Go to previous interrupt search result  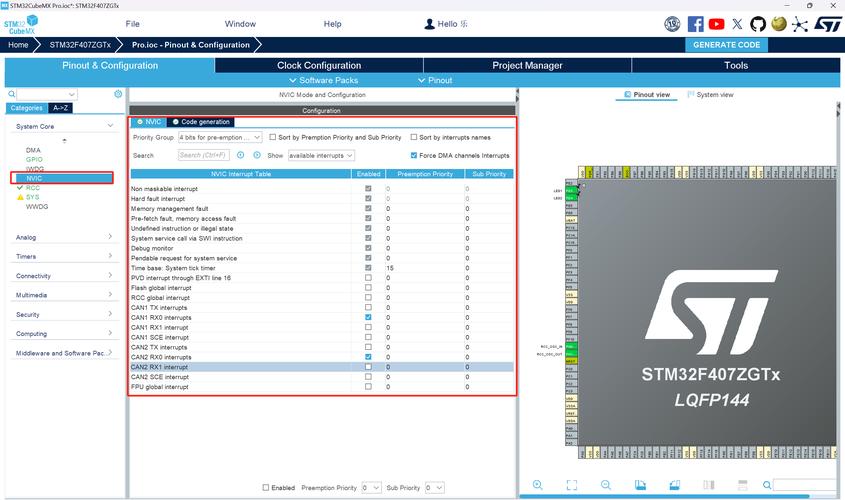240,155
